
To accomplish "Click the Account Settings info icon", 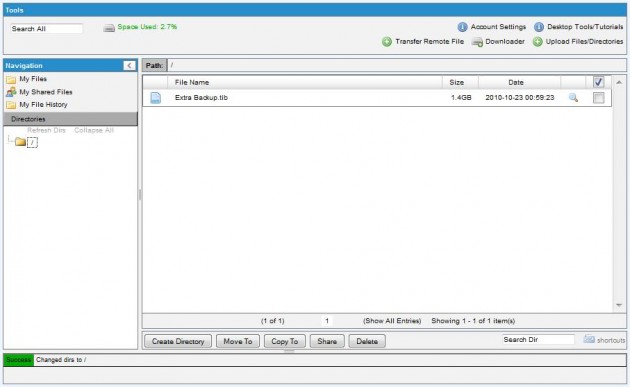I will pyautogui.click(x=462, y=27).
